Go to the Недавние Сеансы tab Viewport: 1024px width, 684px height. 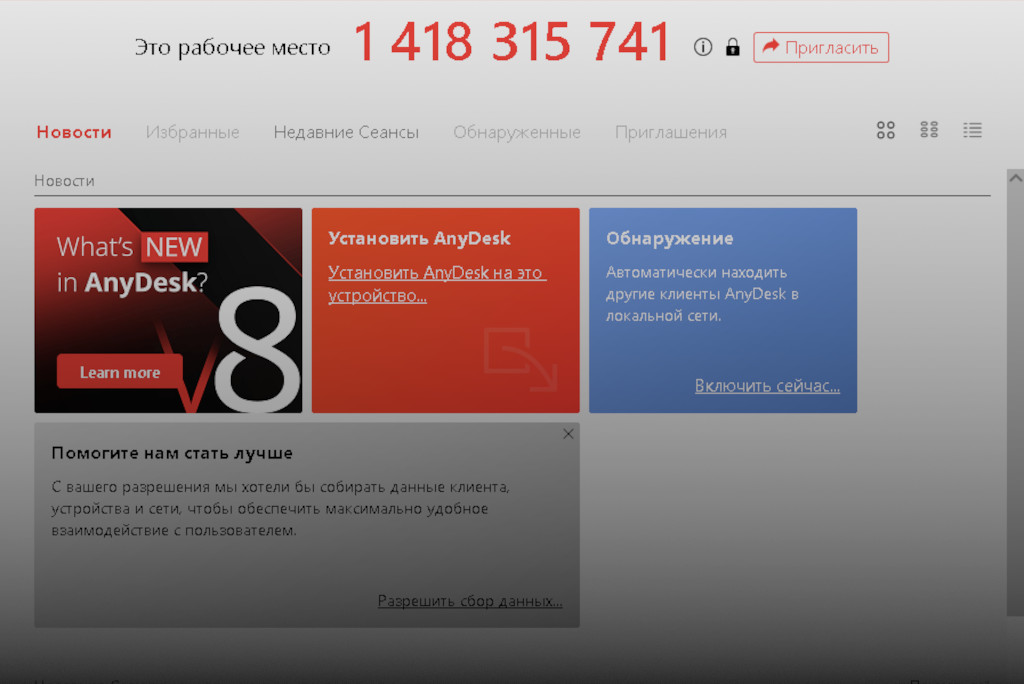pos(346,132)
